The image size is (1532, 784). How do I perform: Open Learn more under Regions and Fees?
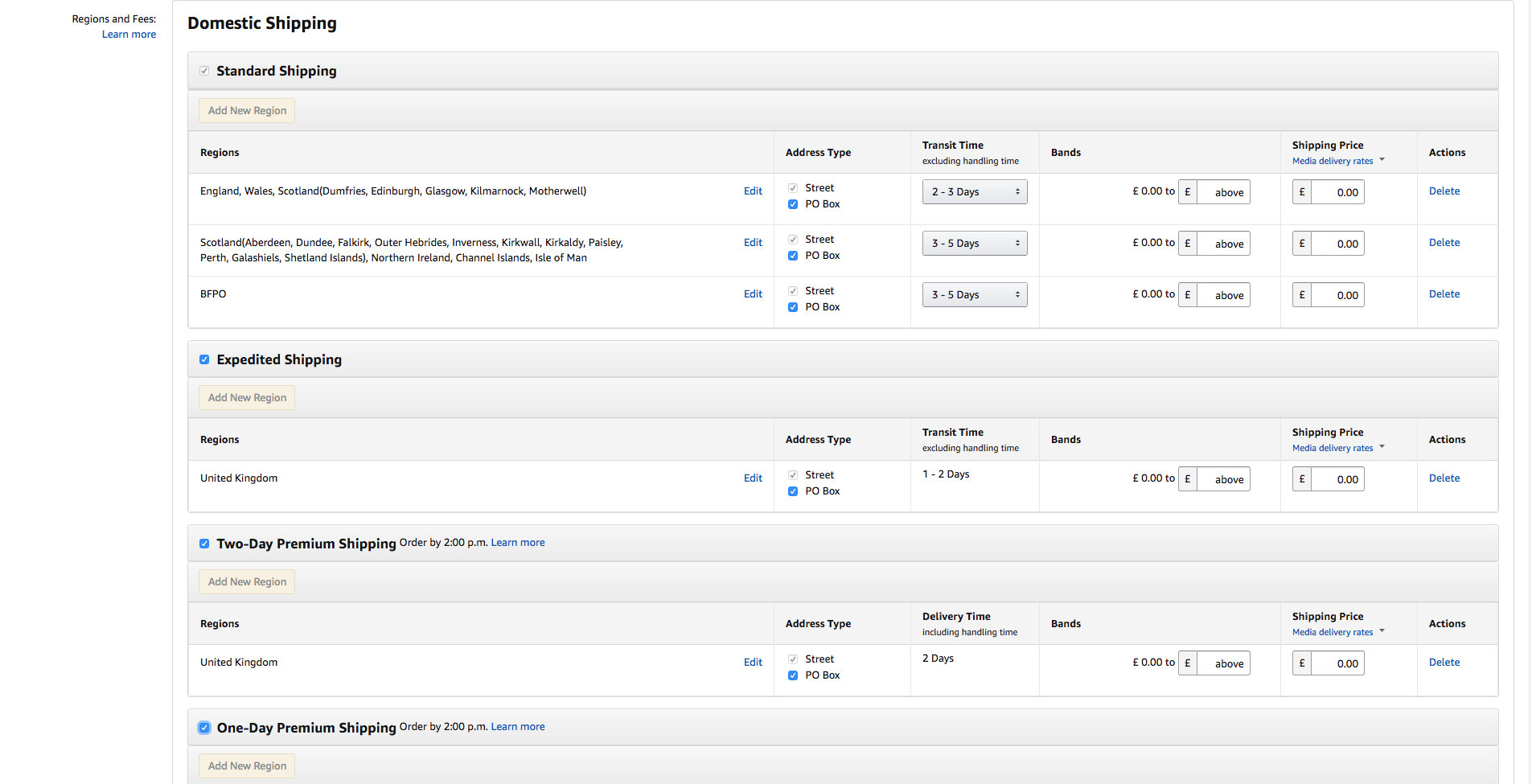(129, 35)
